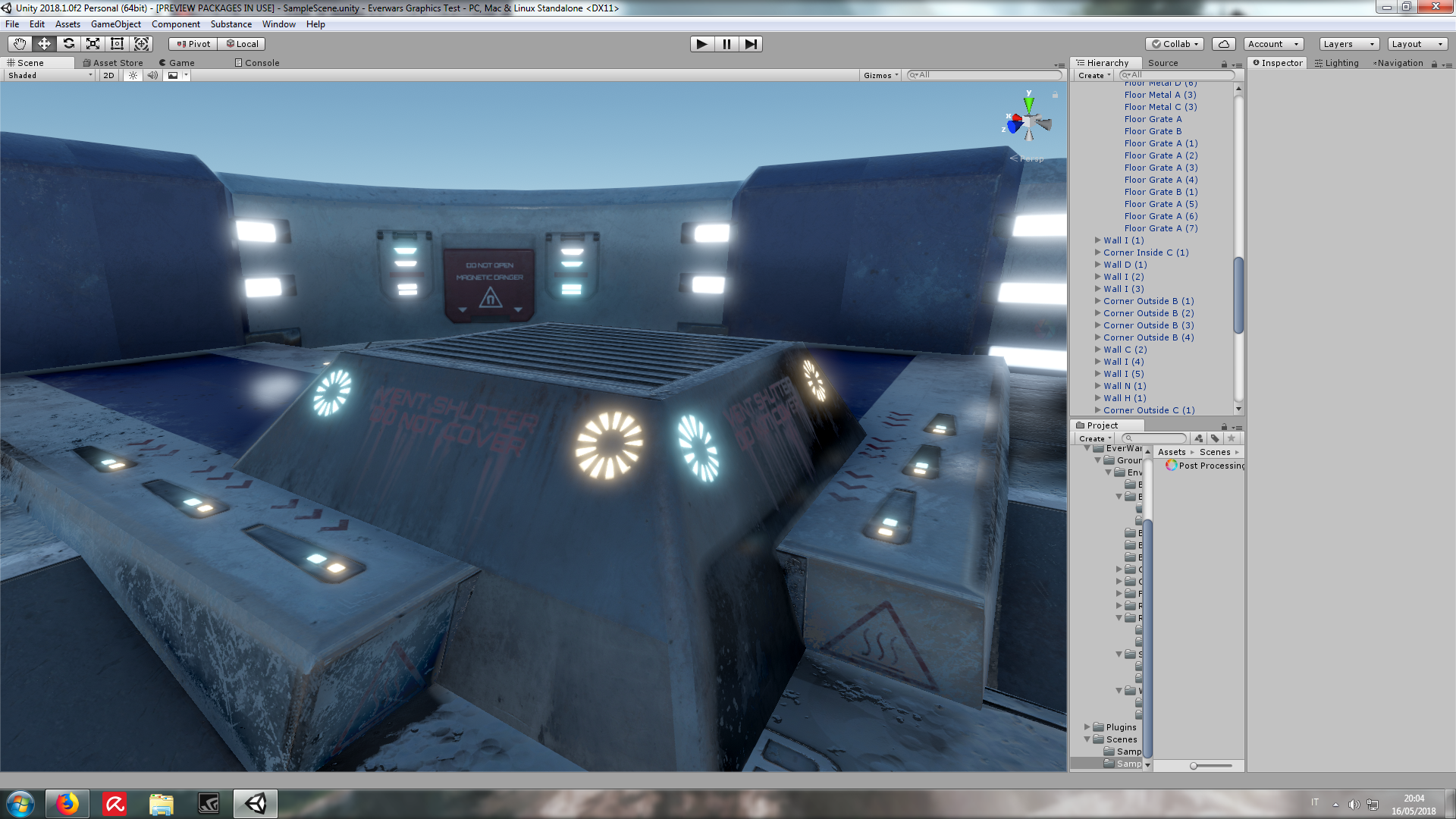Image resolution: width=1456 pixels, height=819 pixels.
Task: Select the Hand tool
Action: pos(20,44)
